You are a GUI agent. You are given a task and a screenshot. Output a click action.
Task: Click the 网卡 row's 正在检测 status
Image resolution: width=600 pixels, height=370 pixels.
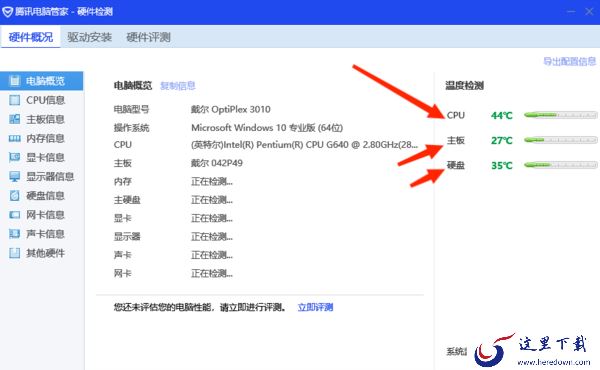212,273
